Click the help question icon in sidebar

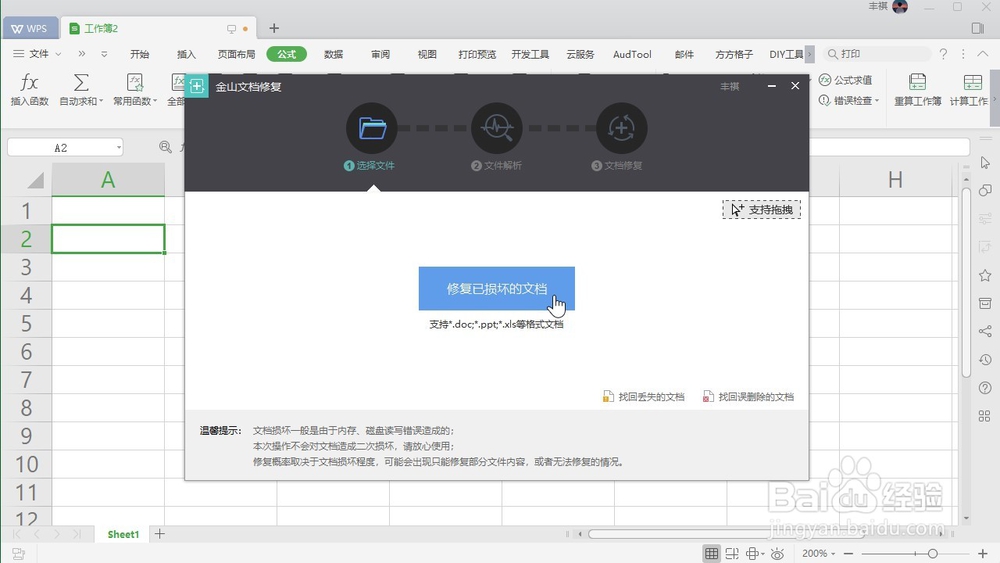point(985,388)
